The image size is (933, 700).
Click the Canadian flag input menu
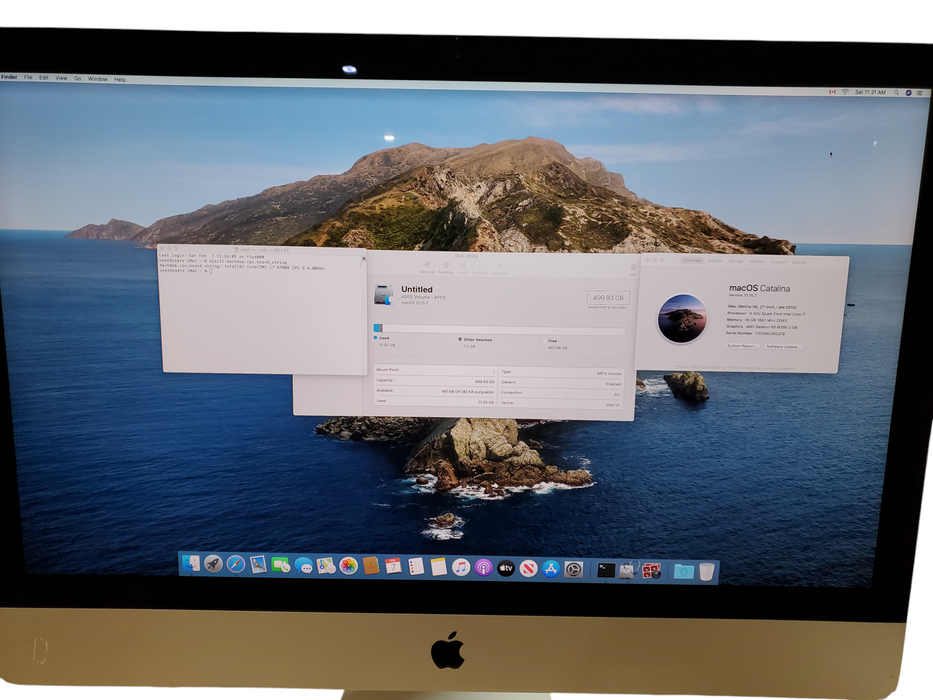[832, 92]
